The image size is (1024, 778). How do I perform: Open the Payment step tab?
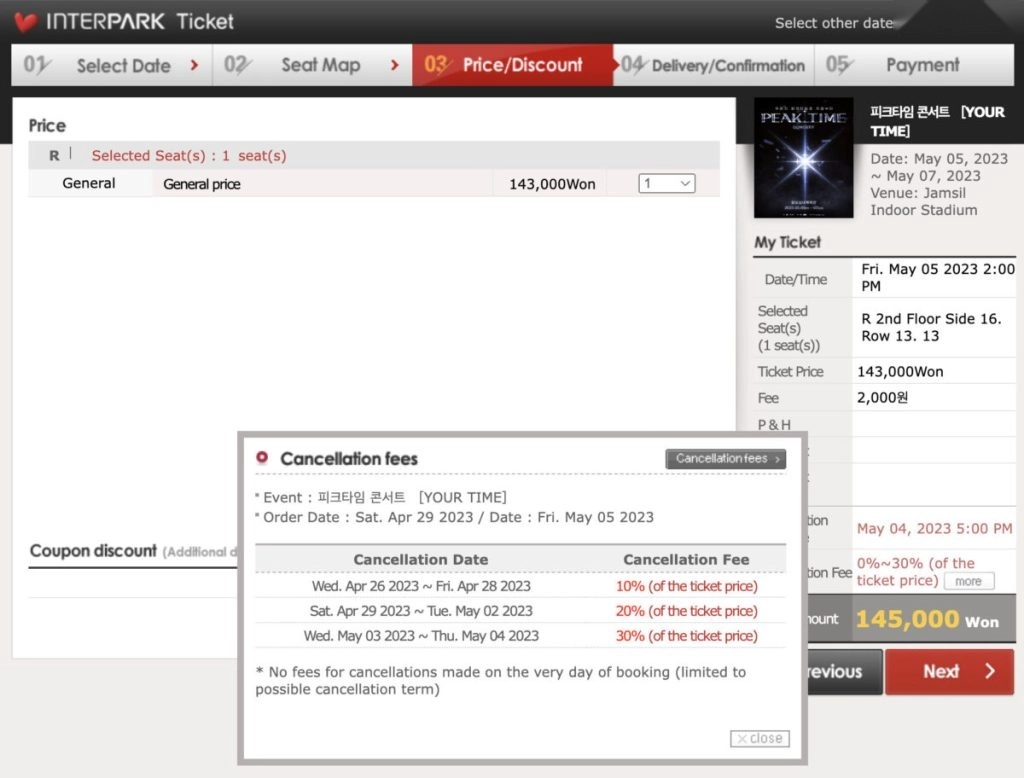[x=914, y=66]
